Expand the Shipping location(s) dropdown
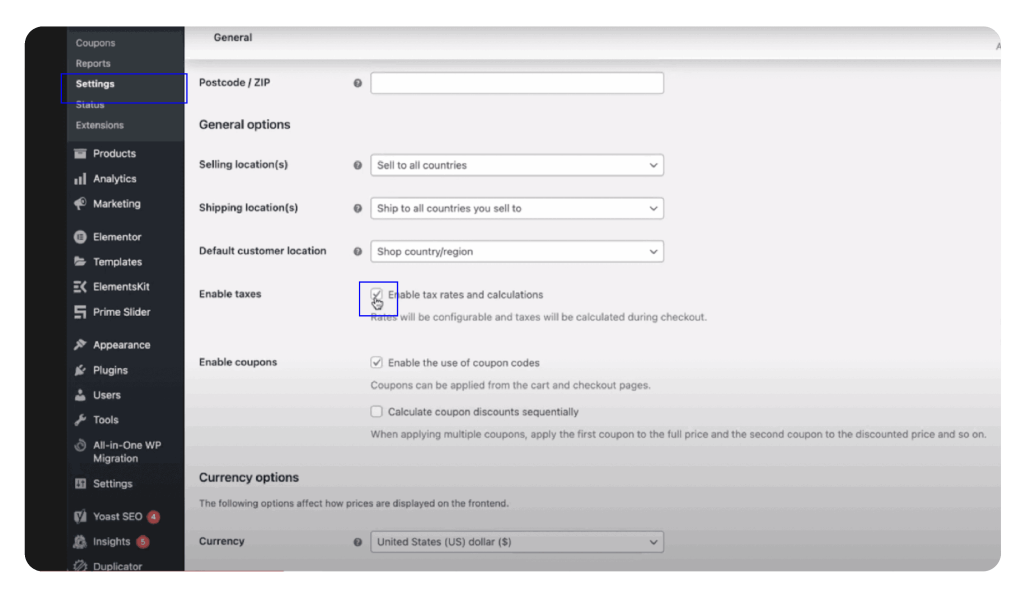This screenshot has height=606, width=1024. tap(517, 208)
